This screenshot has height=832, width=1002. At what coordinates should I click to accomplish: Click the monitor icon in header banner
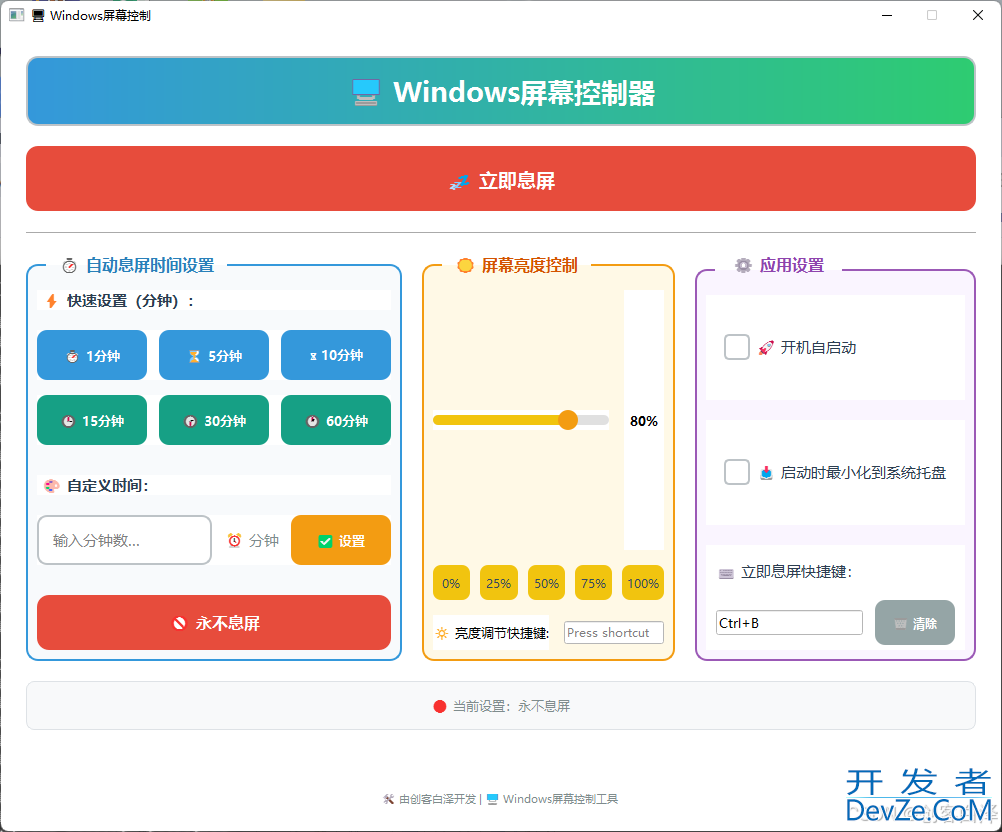pyautogui.click(x=366, y=92)
